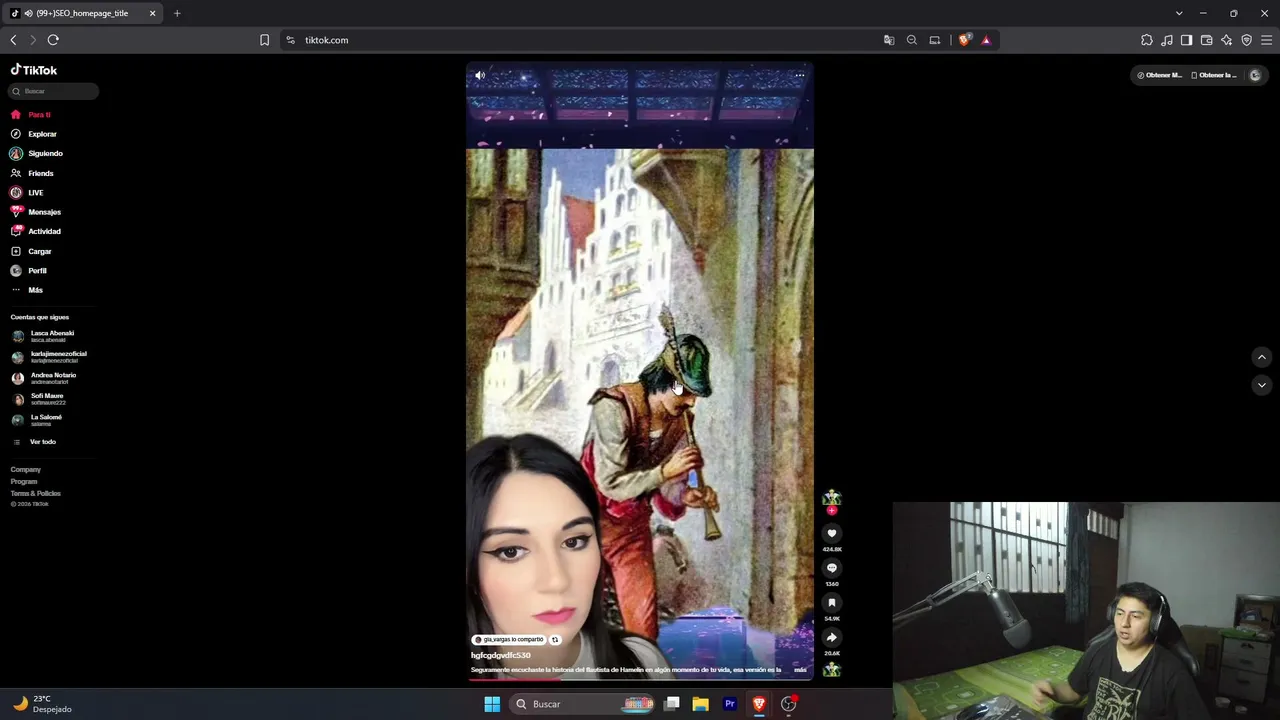Seek within the video progress bar
This screenshot has width=1280, height=720.
[x=640, y=680]
